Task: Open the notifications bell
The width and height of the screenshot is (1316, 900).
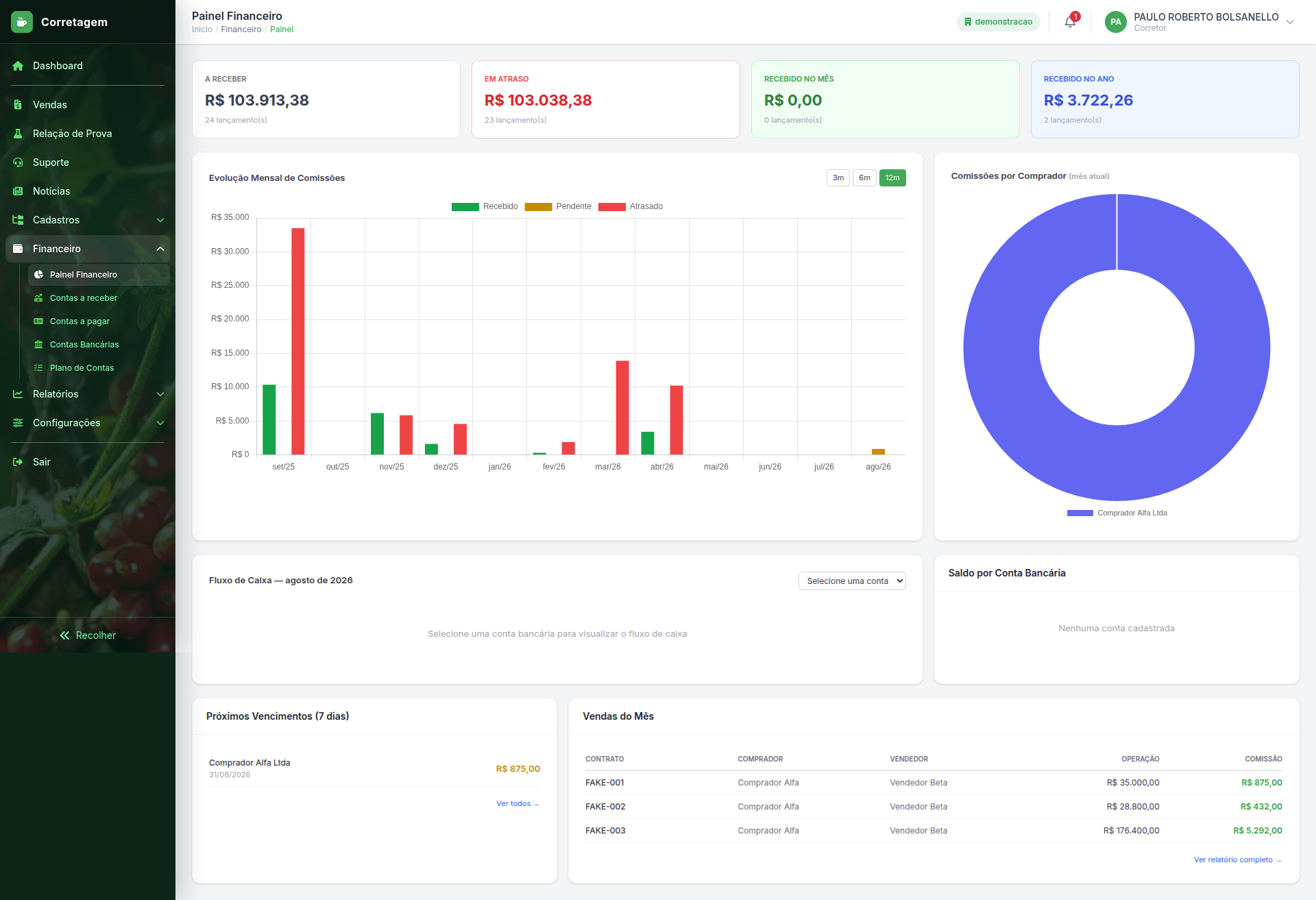Action: click(1070, 22)
